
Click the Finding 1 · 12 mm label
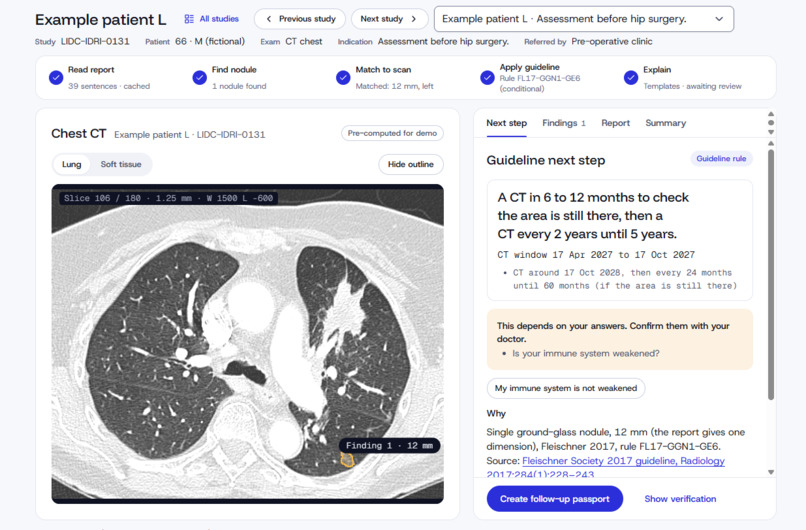pos(389,446)
